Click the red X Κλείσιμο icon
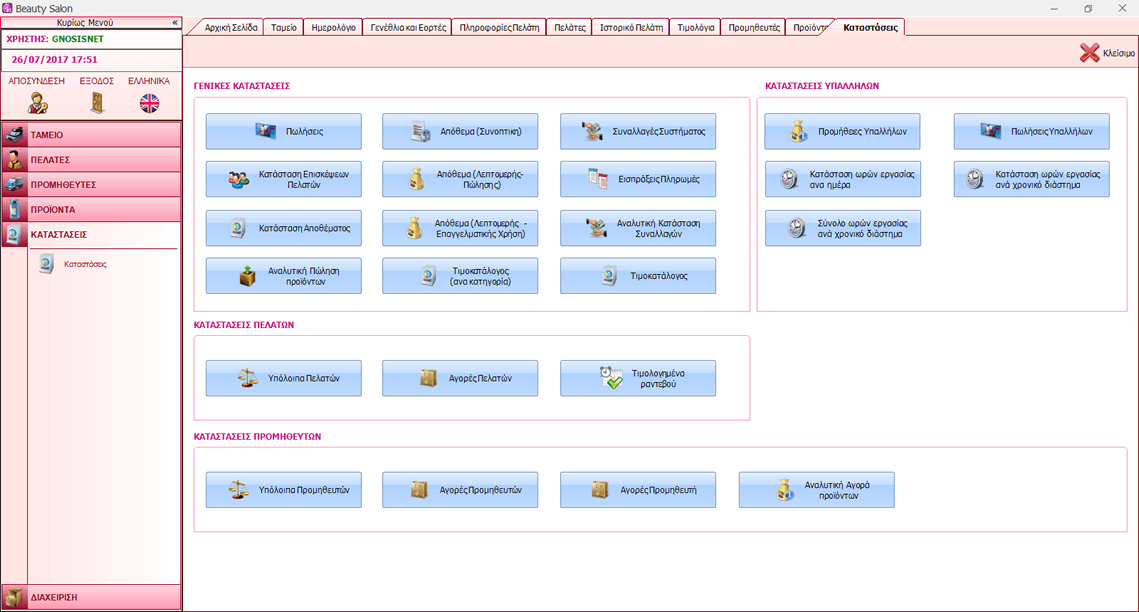Image resolution: width=1139 pixels, height=612 pixels. pos(1089,53)
